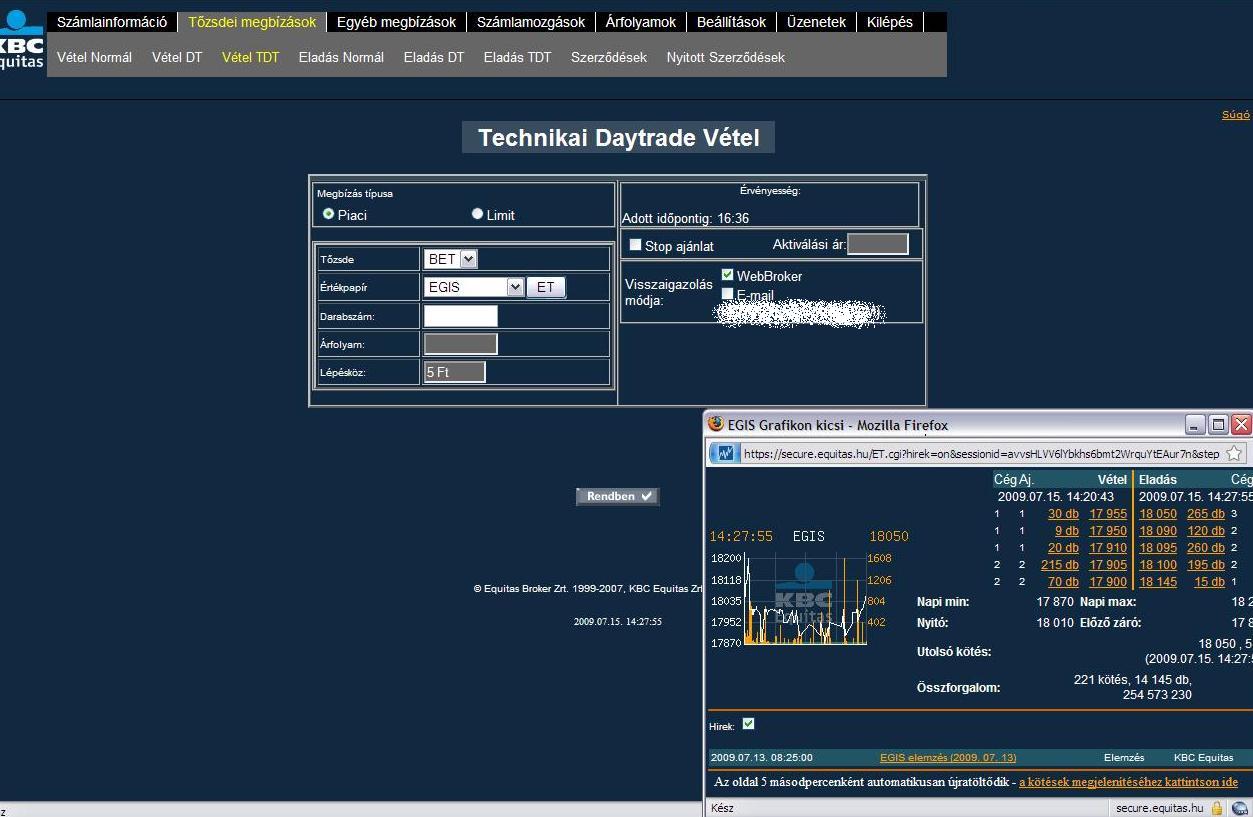Go to Vétel Normál submenu
The image size is (1253, 817).
pos(94,57)
